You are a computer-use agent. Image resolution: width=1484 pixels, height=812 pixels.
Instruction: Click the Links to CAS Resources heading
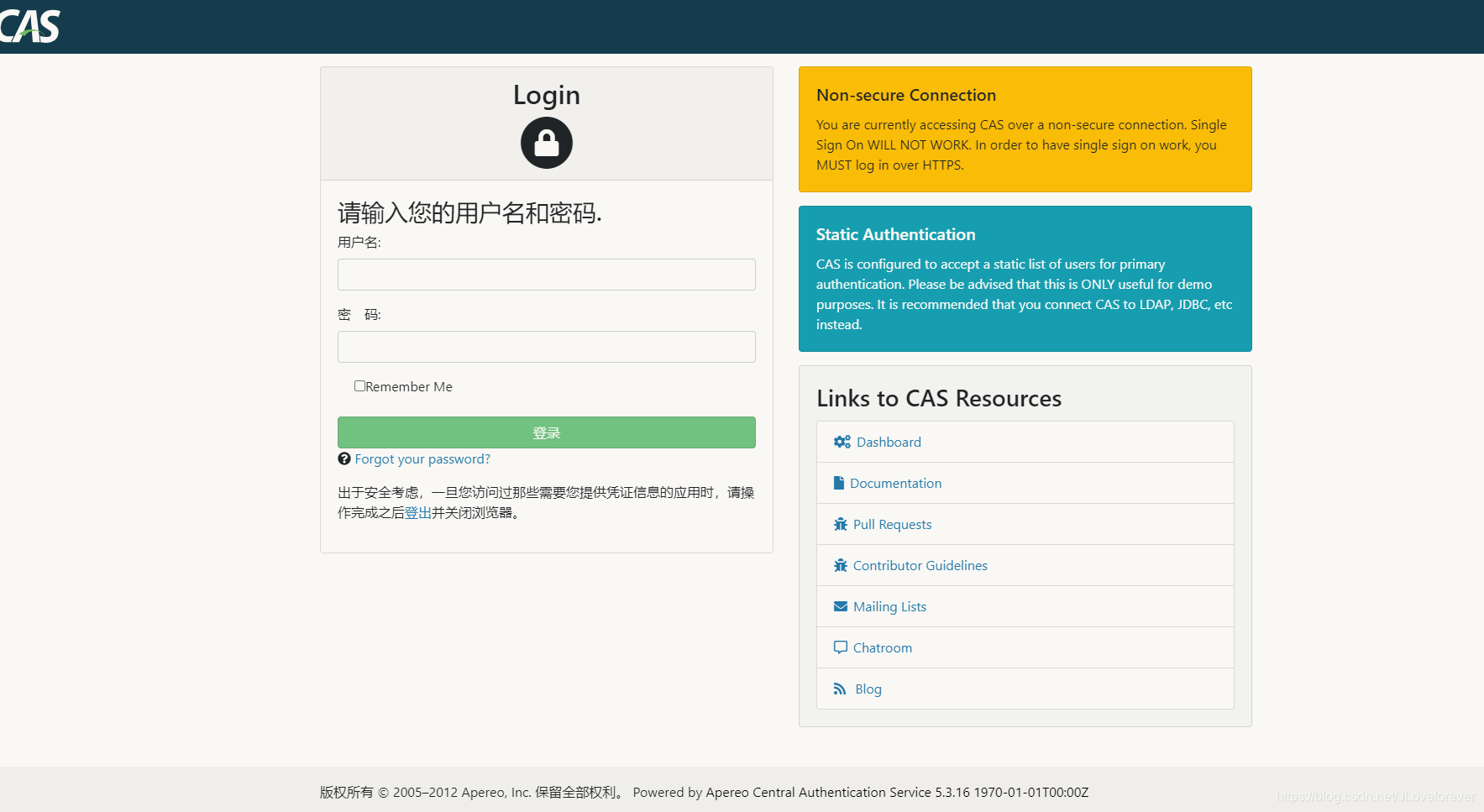pyautogui.click(x=939, y=398)
